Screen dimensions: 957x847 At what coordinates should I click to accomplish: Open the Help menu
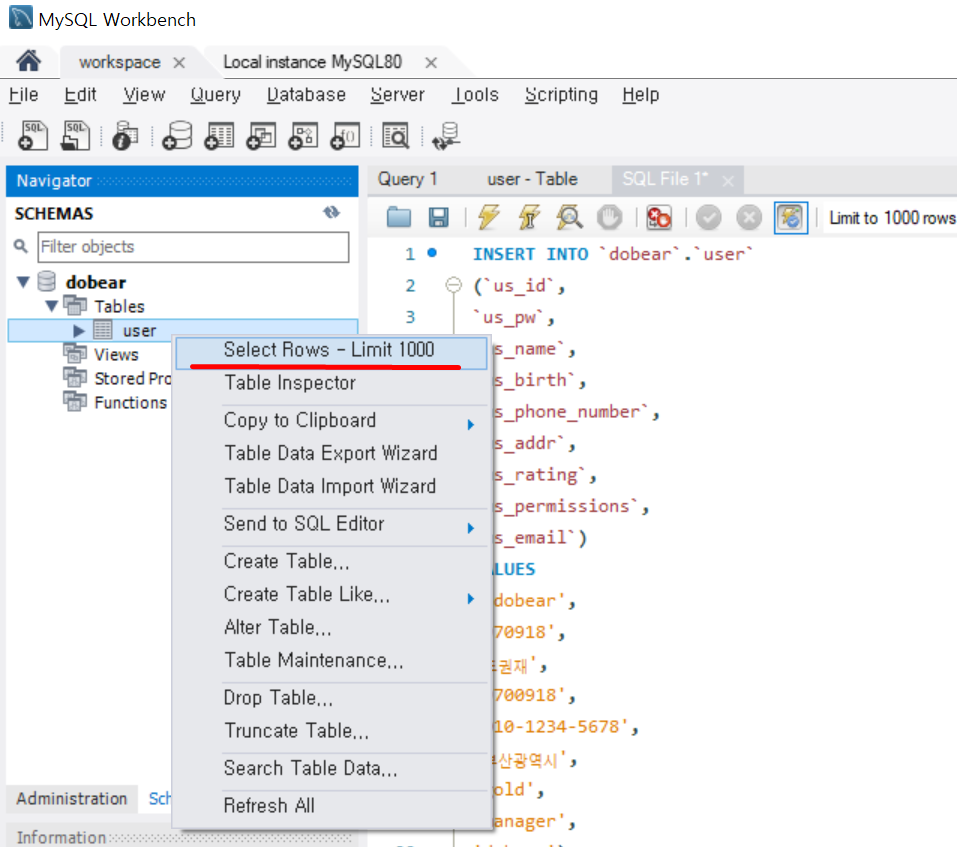(641, 95)
